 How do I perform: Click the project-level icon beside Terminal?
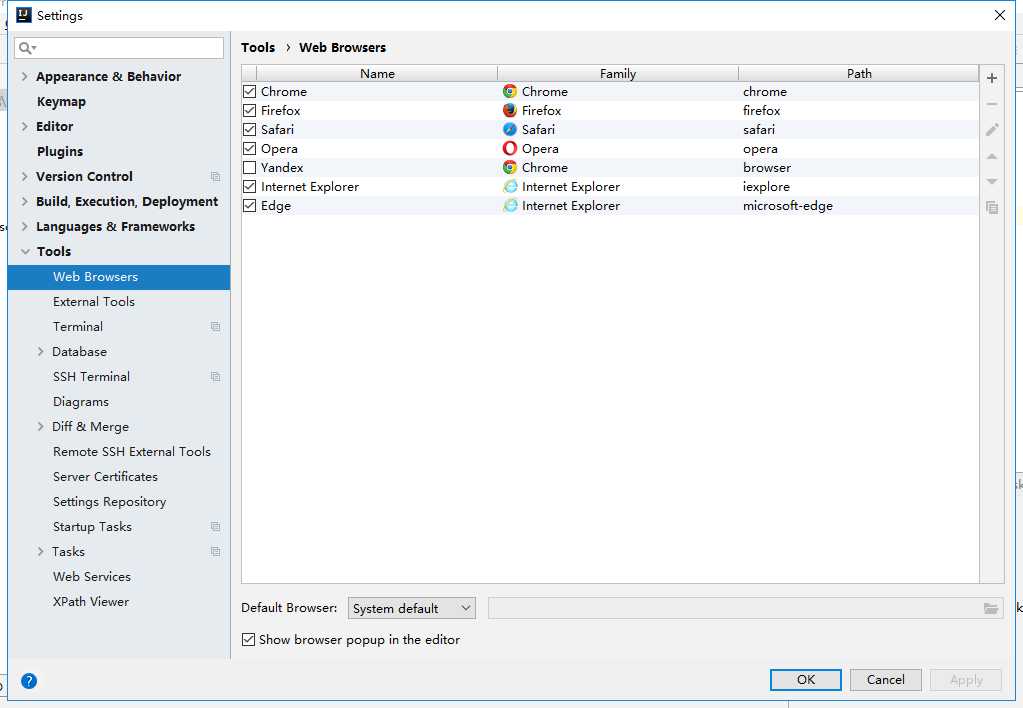point(215,326)
